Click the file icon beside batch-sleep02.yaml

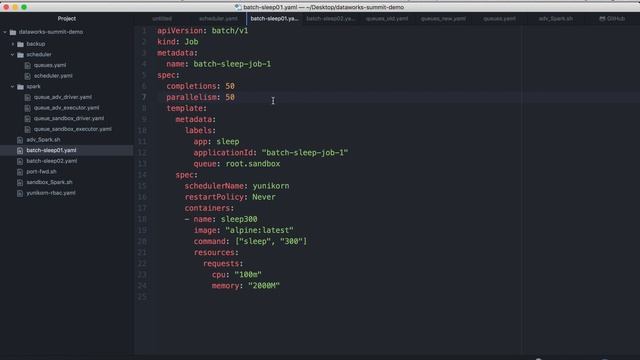point(20,161)
